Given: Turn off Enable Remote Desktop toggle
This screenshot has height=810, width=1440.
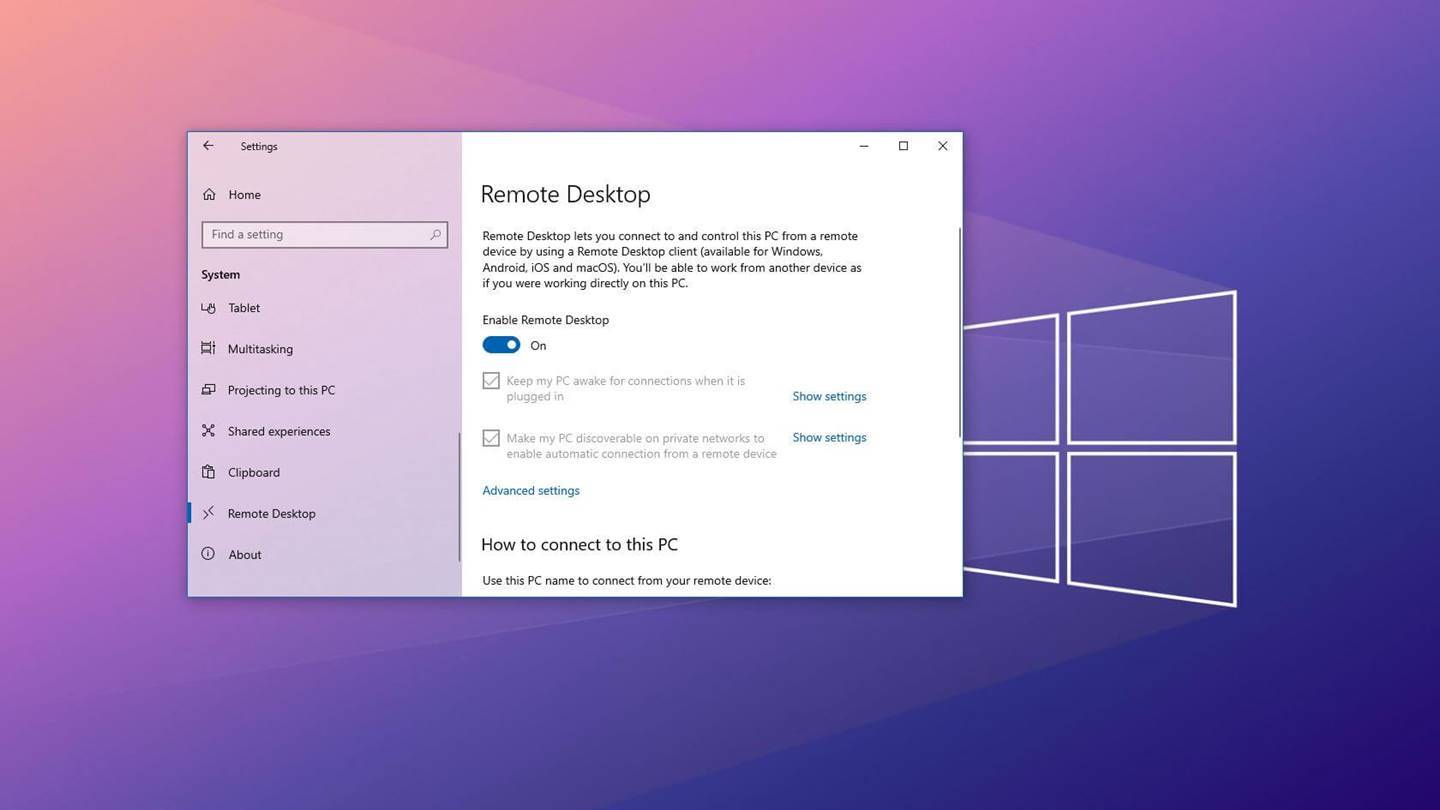Looking at the screenshot, I should click(x=501, y=345).
